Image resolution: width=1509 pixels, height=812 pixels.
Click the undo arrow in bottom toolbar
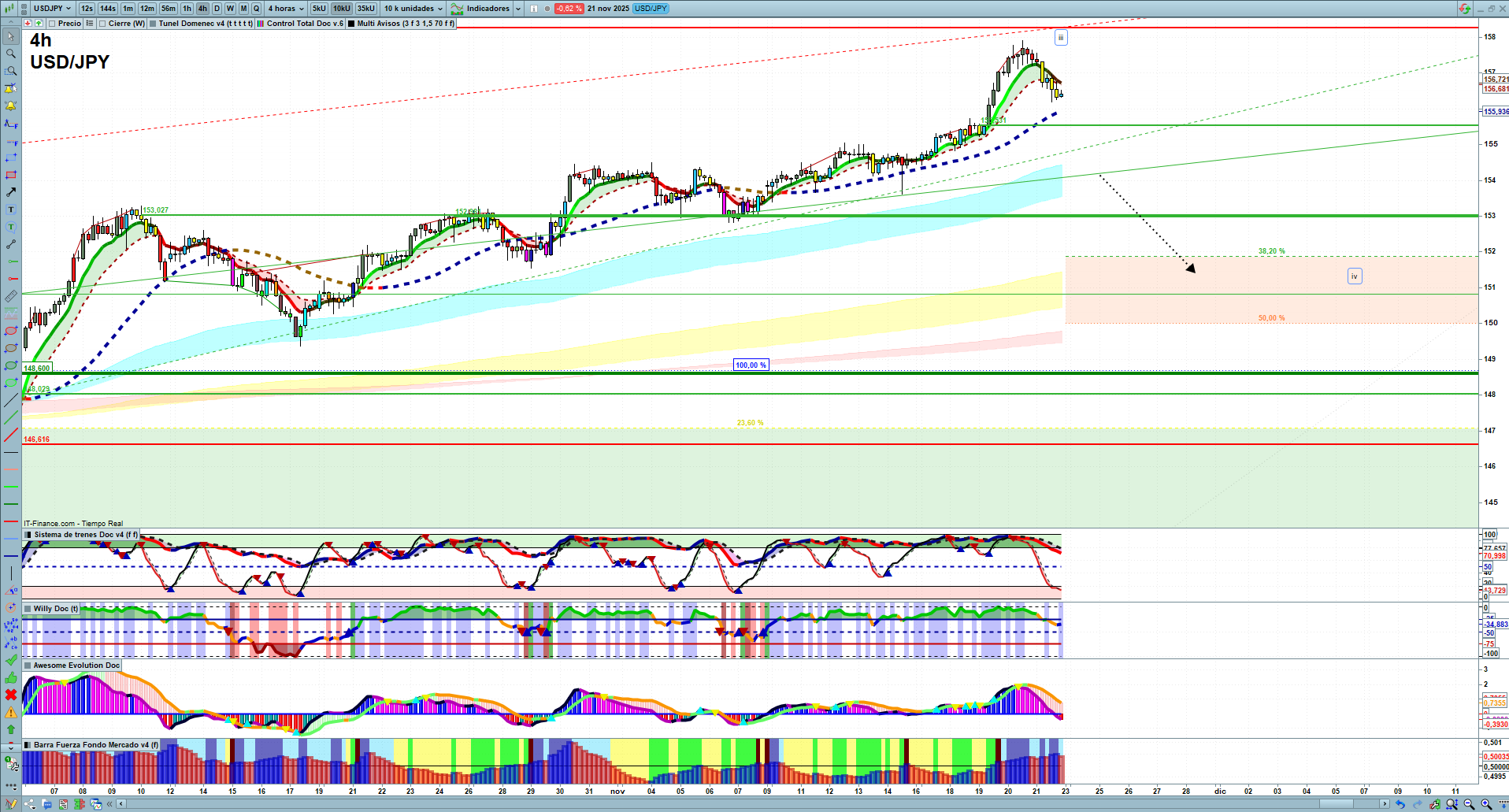click(1400, 804)
